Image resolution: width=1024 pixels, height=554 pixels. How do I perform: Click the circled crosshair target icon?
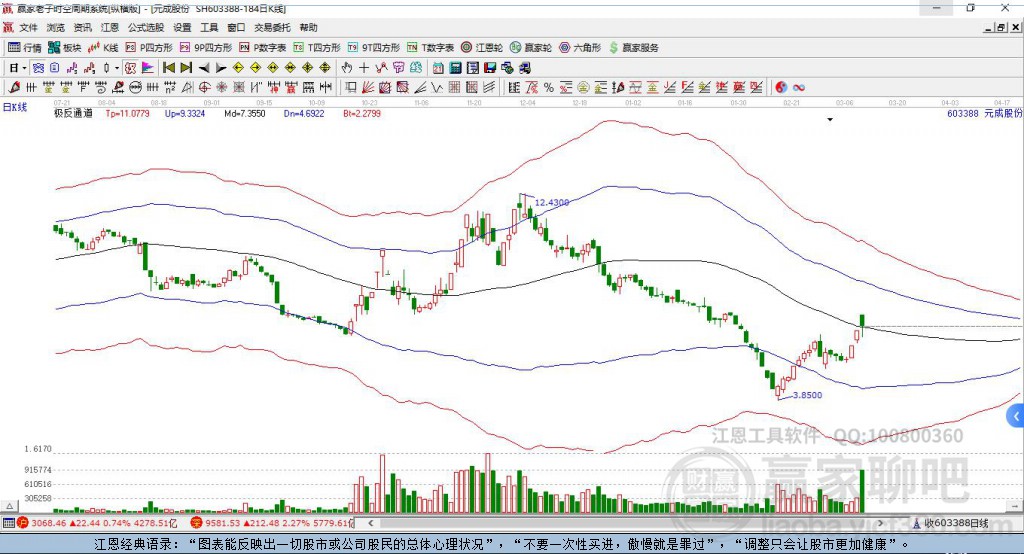204,87
